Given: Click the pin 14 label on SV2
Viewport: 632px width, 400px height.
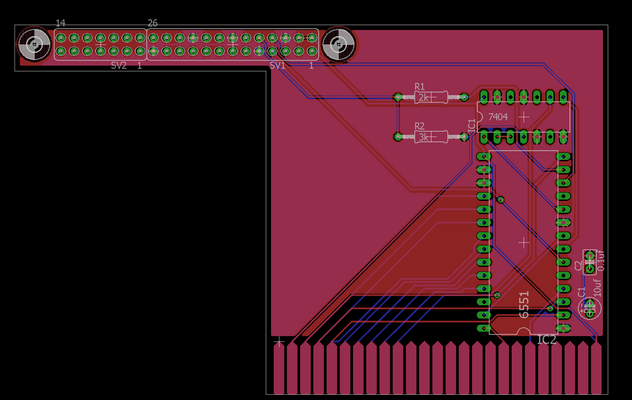Looking at the screenshot, I should 60,23.
